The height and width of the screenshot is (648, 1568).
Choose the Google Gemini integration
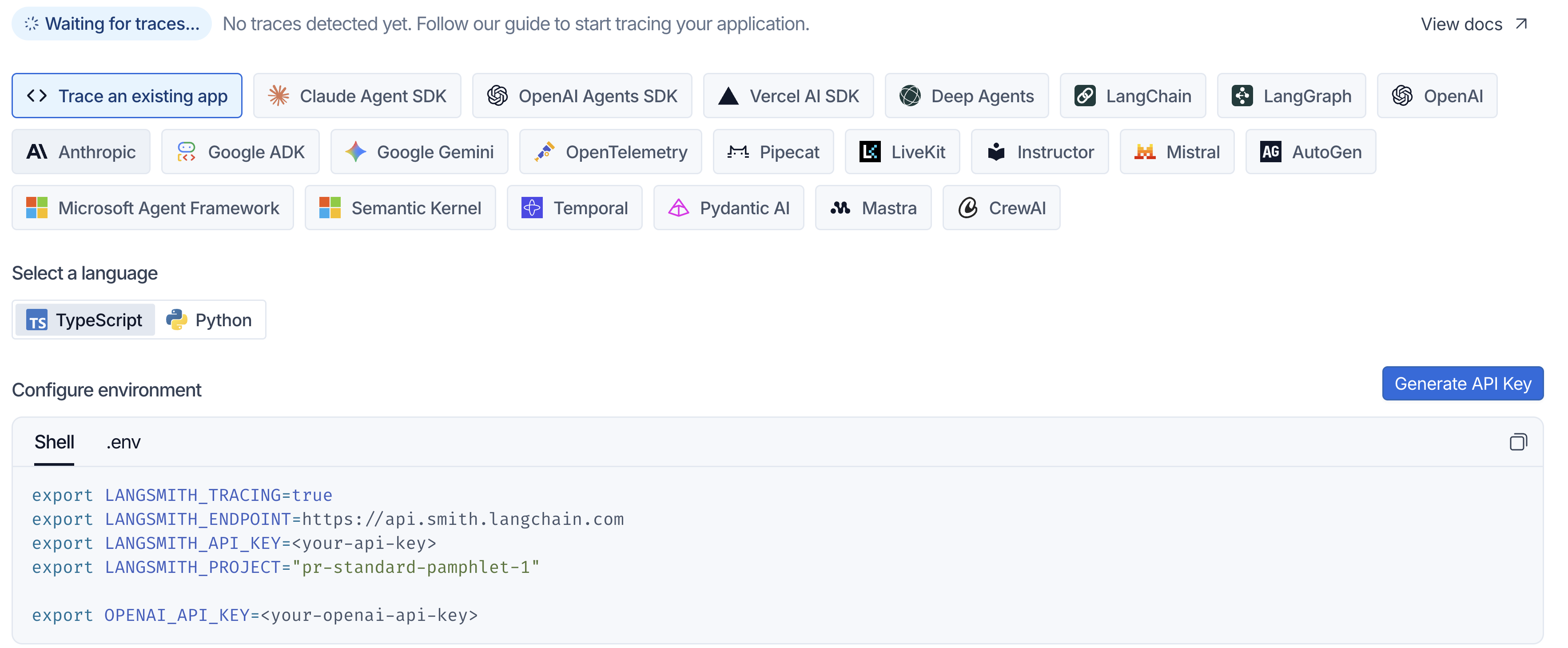point(419,152)
